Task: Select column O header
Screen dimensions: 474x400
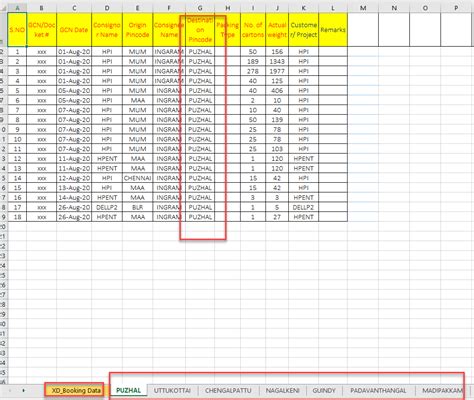Action: click(x=425, y=8)
